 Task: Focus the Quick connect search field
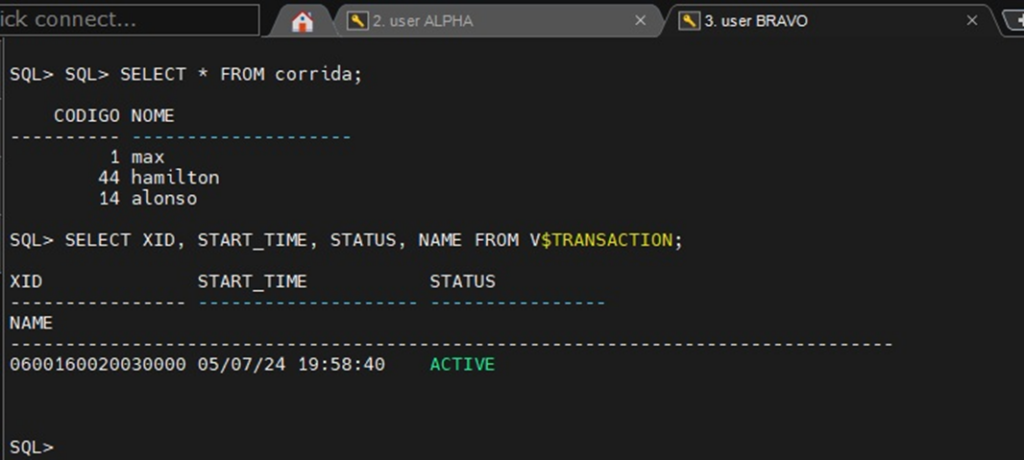click(x=130, y=19)
